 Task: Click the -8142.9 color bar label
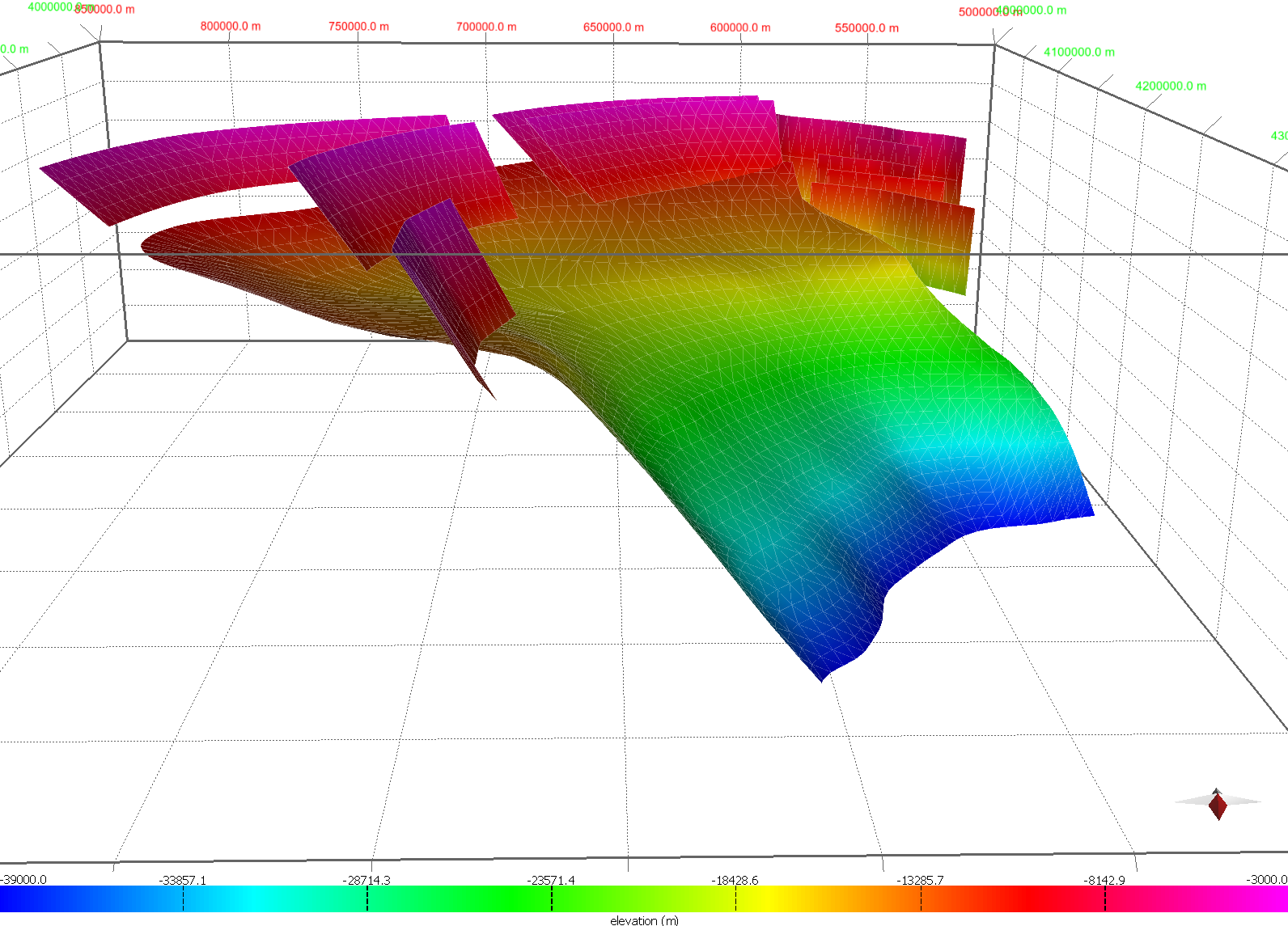click(x=1104, y=880)
